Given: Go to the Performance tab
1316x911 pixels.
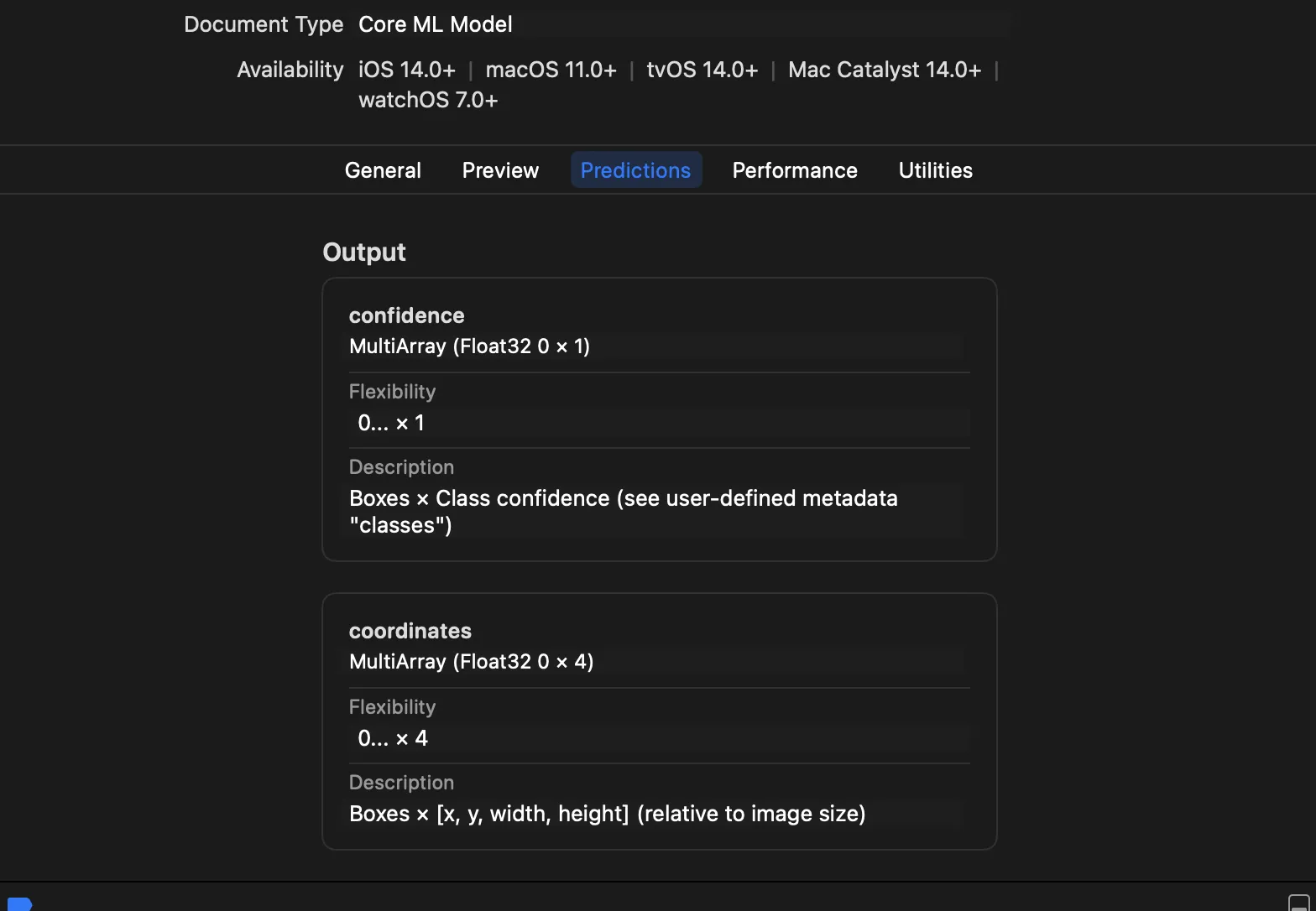Looking at the screenshot, I should pyautogui.click(x=794, y=170).
